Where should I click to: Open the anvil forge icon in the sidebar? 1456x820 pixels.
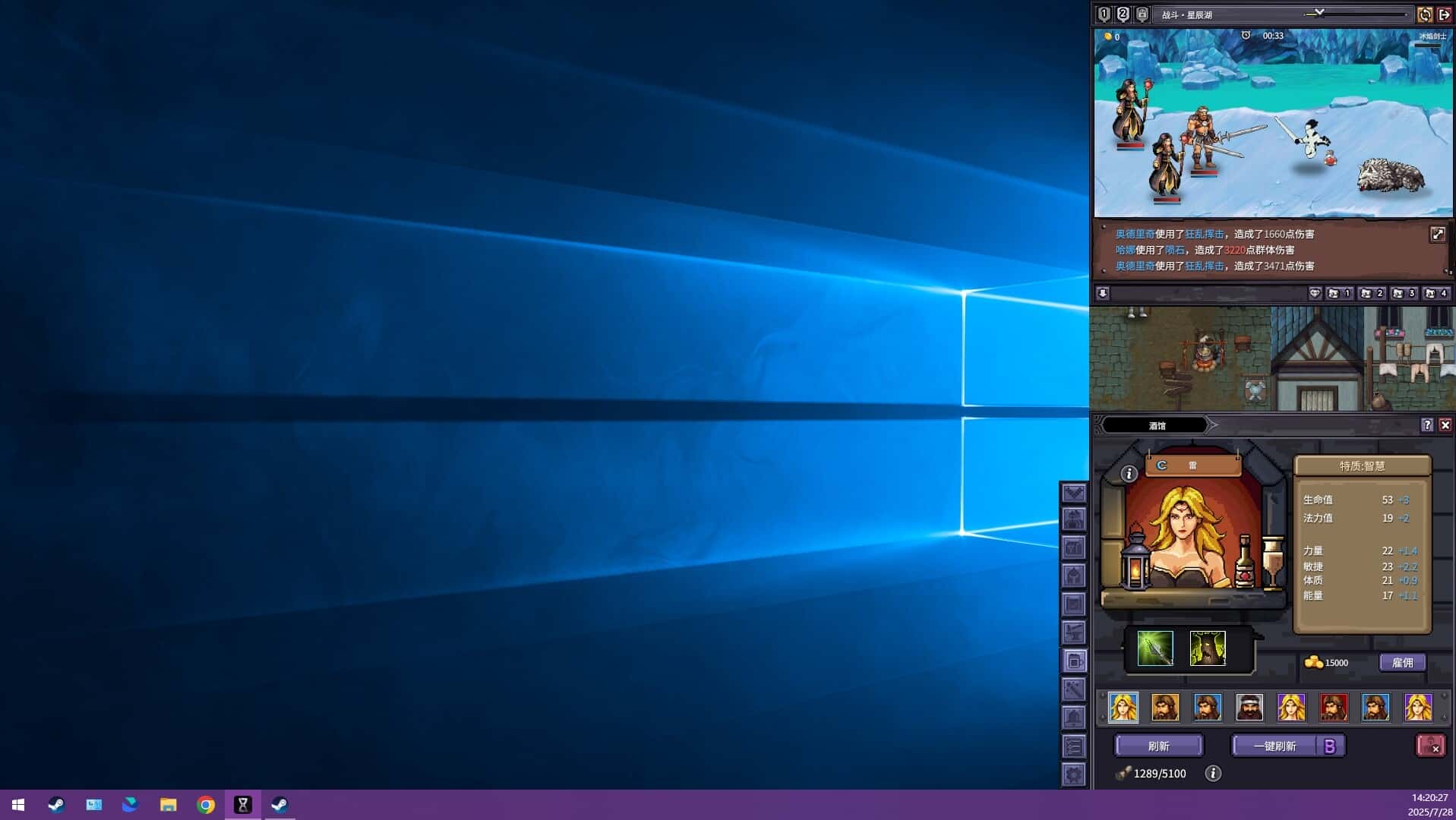point(1073,632)
